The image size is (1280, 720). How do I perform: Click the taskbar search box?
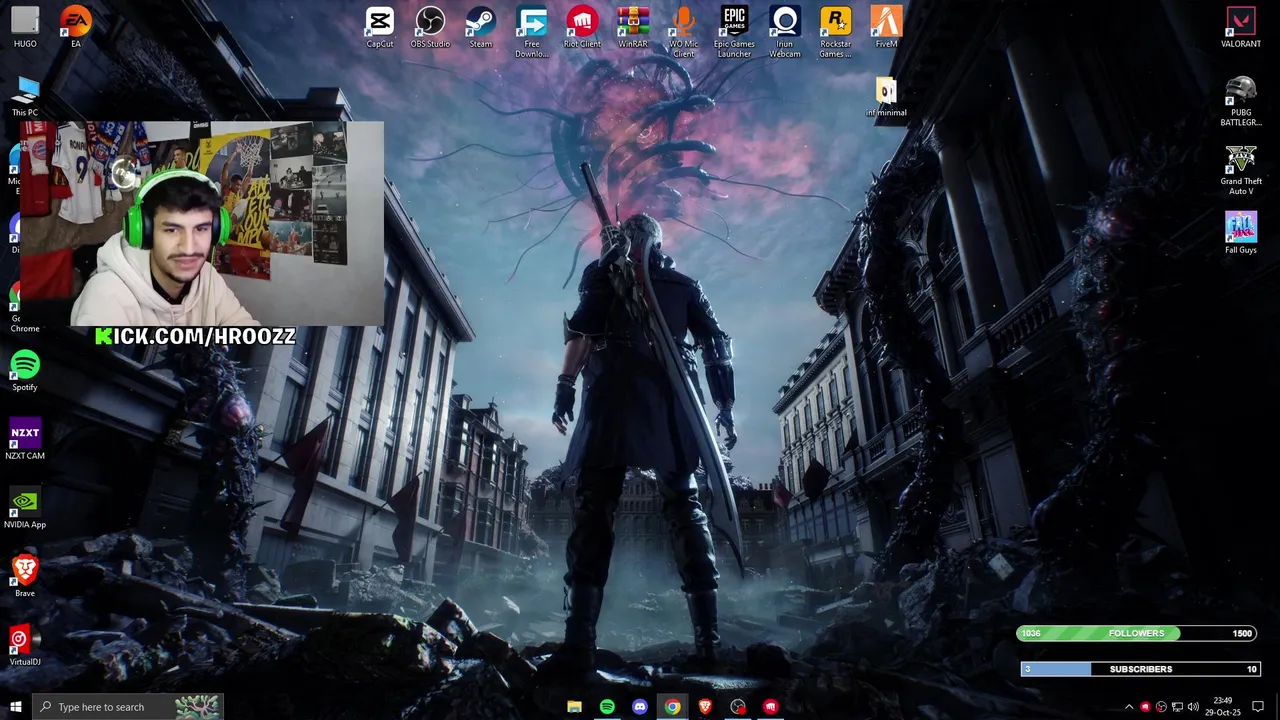point(128,707)
